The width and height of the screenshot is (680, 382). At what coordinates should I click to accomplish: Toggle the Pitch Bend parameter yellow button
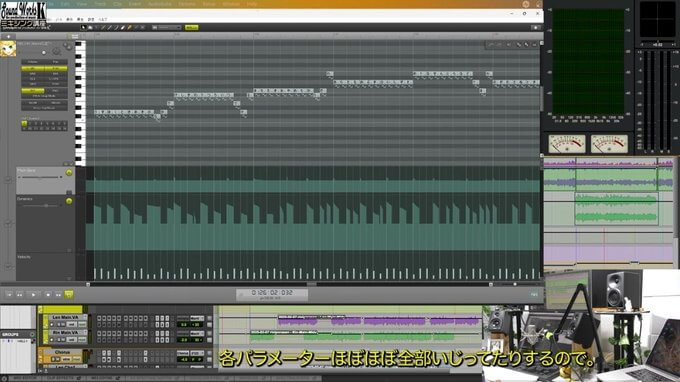point(69,173)
